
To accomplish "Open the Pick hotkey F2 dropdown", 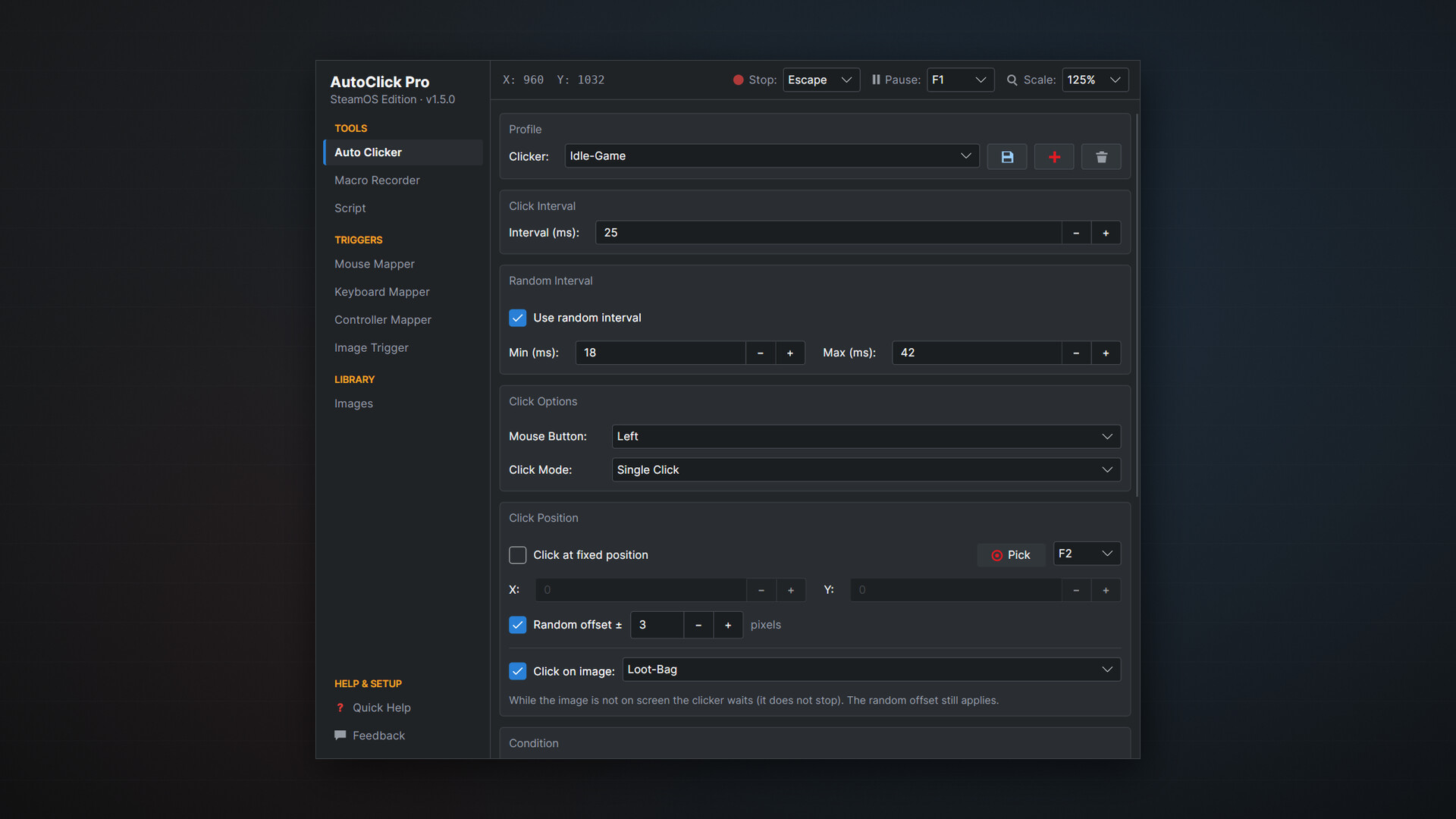I will click(x=1087, y=554).
